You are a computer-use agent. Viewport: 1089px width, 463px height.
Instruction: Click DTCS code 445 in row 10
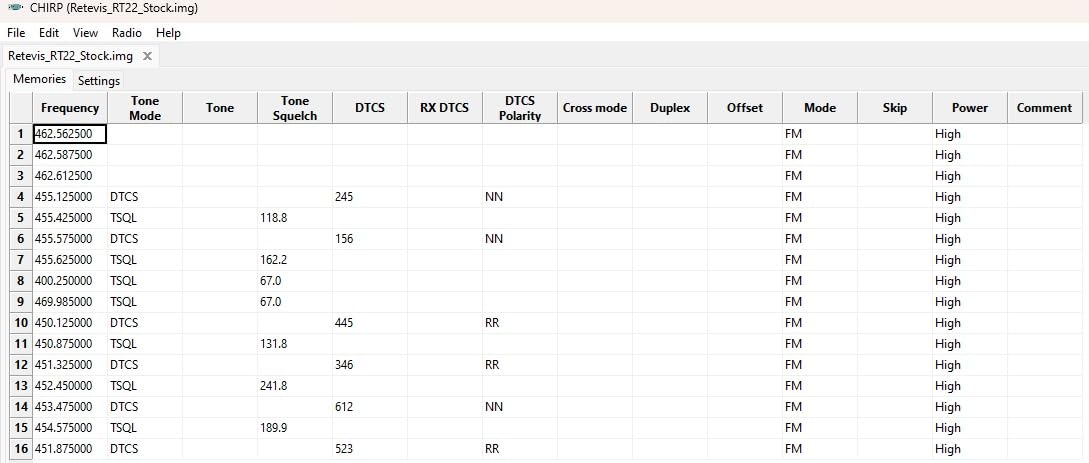point(370,323)
